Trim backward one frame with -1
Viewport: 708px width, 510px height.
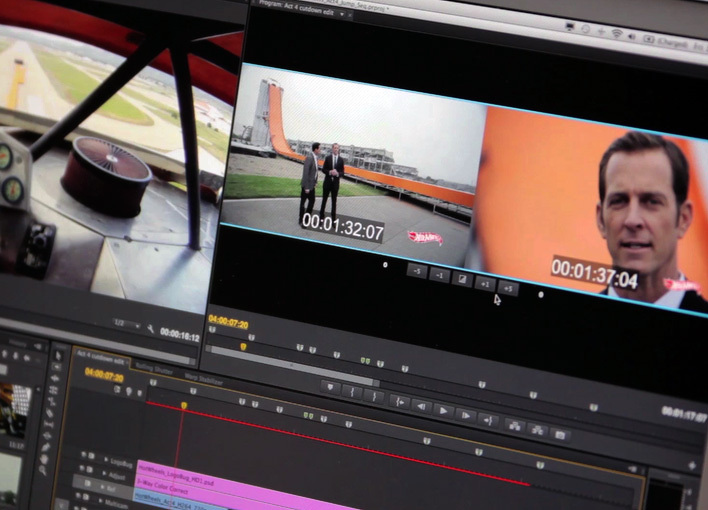click(439, 275)
